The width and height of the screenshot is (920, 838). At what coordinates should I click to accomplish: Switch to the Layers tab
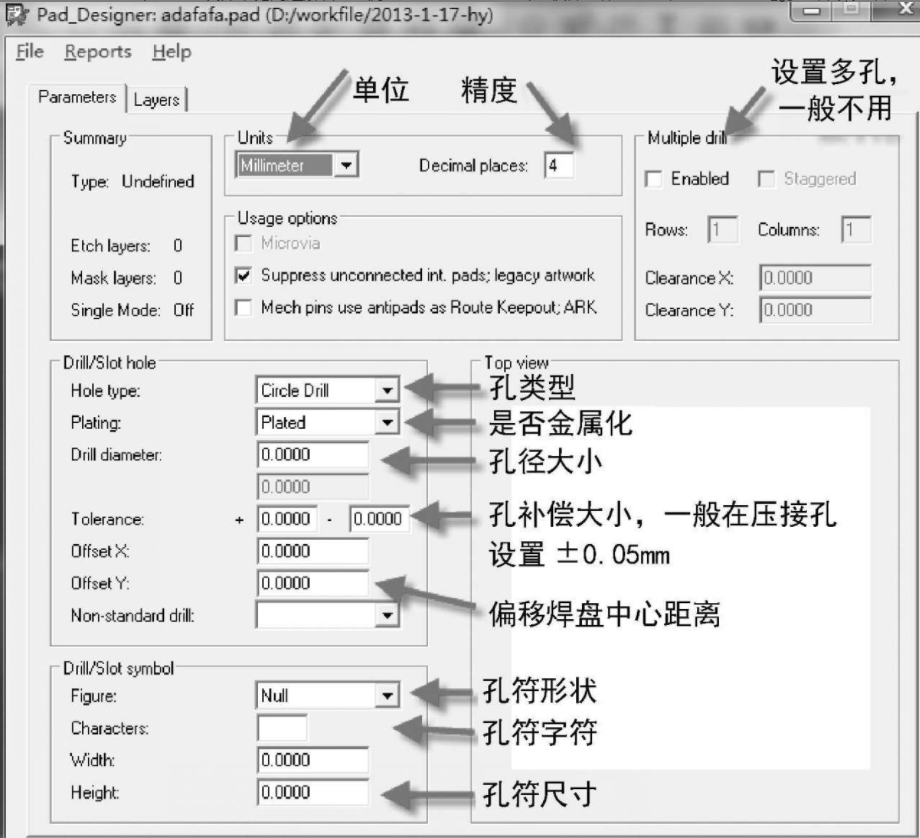(157, 99)
